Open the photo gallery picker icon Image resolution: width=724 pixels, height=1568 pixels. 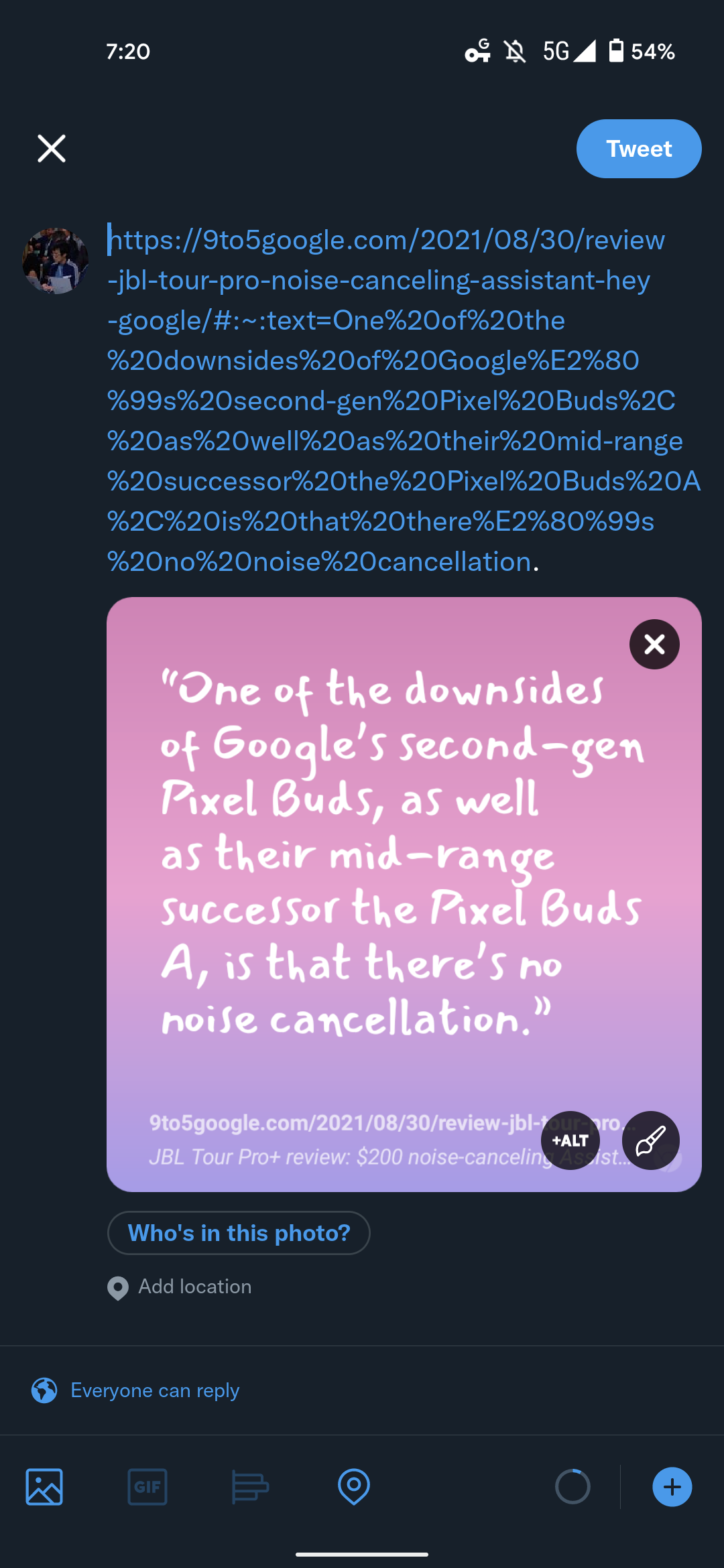coord(44,1487)
